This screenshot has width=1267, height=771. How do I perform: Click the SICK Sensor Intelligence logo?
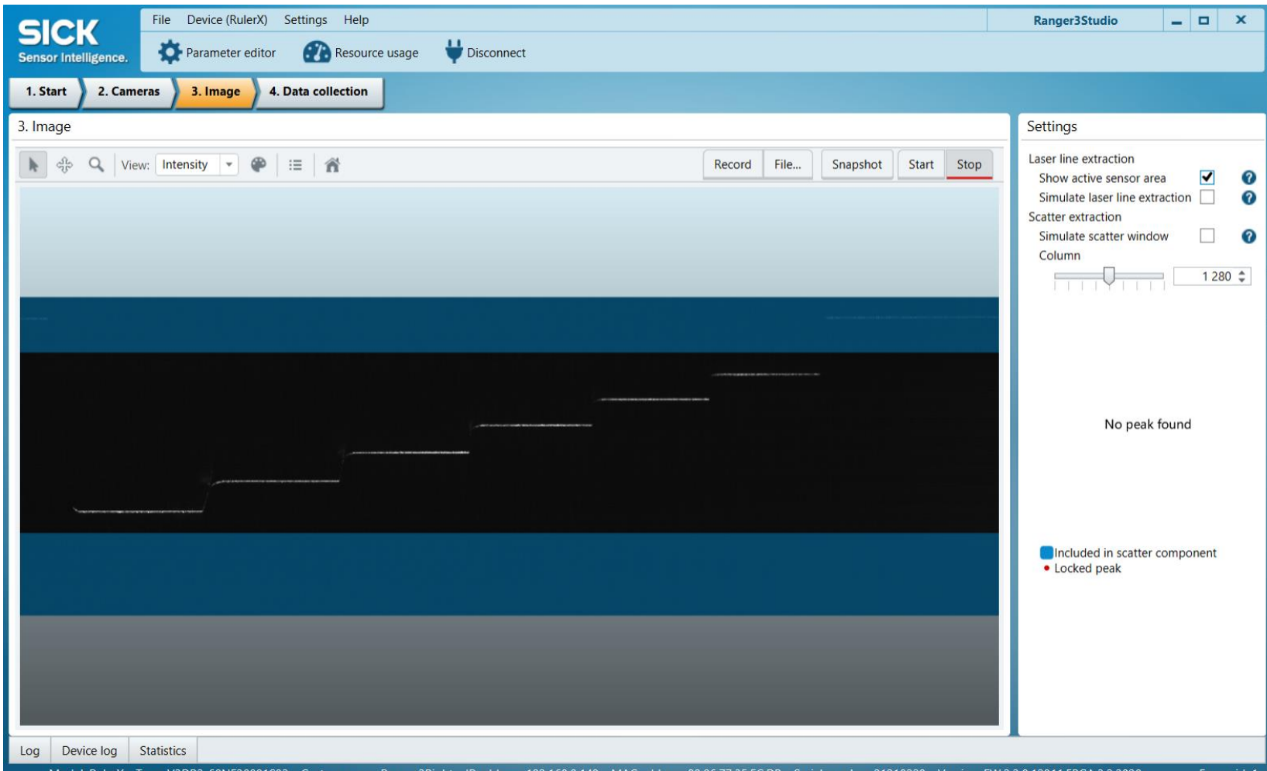(x=73, y=41)
